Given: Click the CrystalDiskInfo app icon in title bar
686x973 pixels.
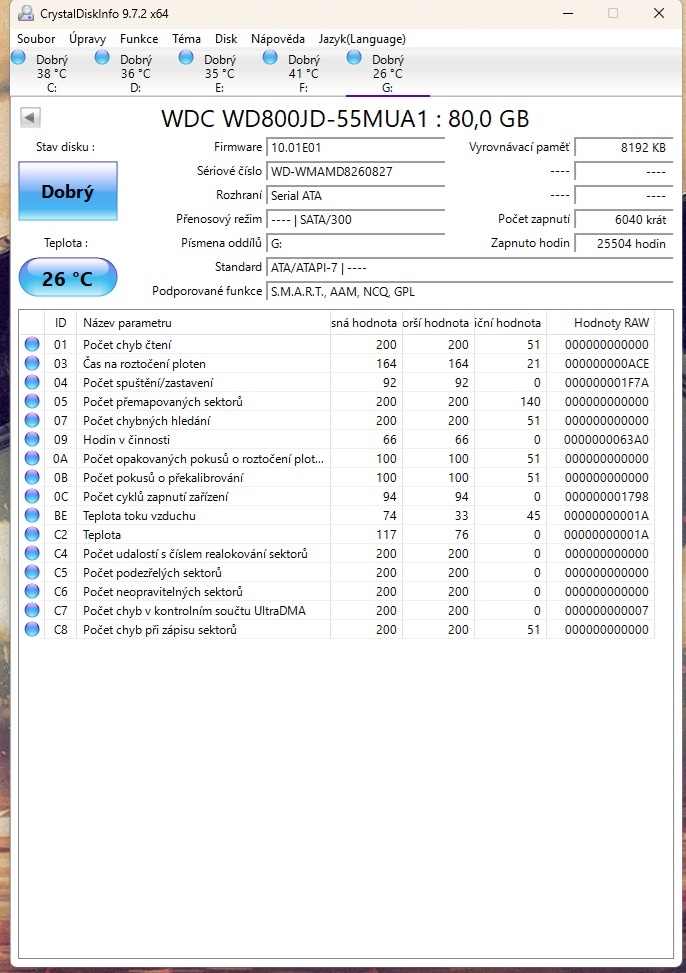Looking at the screenshot, I should (x=25, y=13).
